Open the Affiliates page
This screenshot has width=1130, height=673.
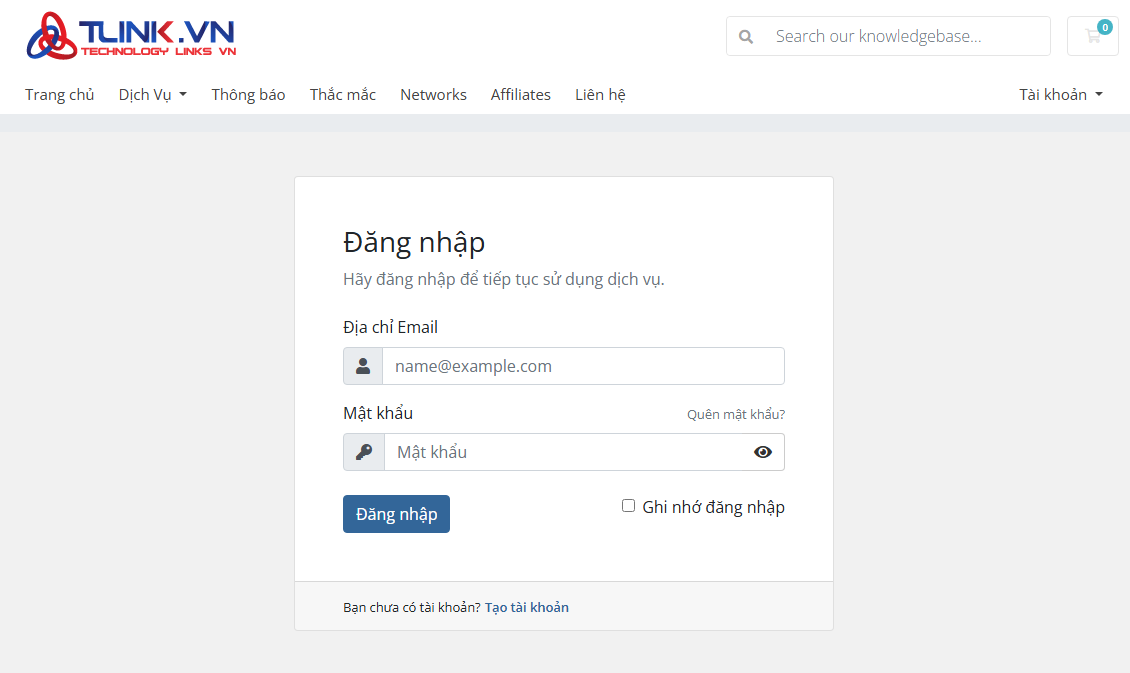tap(520, 95)
